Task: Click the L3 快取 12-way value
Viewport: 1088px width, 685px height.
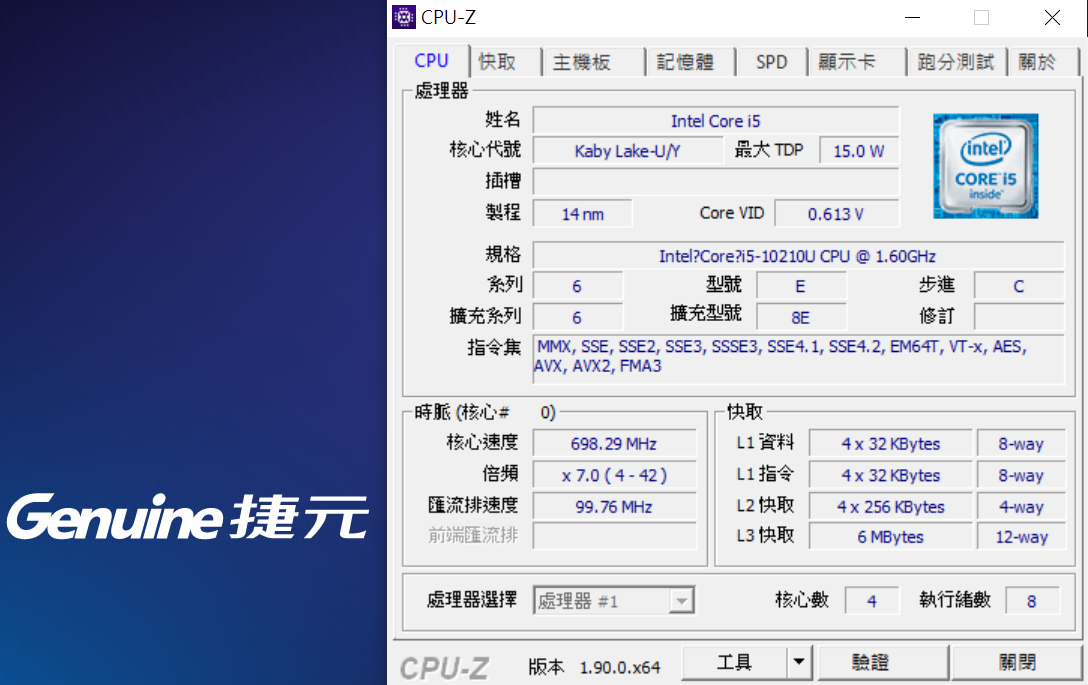Action: click(x=1021, y=536)
